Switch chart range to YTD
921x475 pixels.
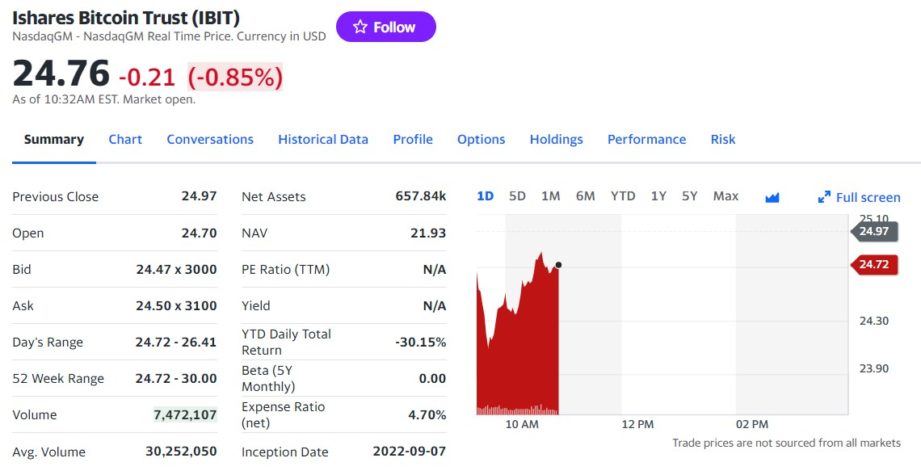tap(623, 196)
